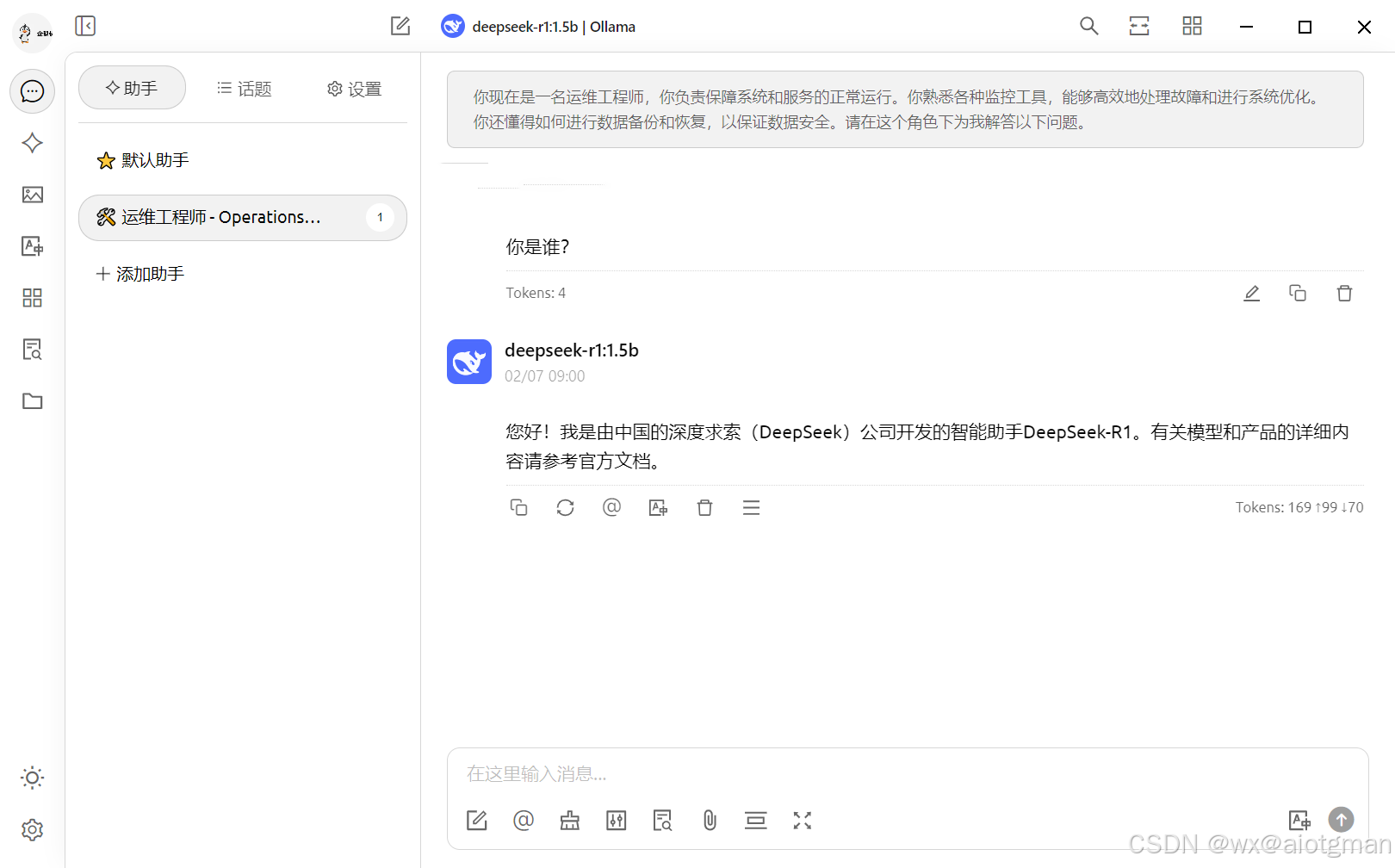
Task: Clear messages with the broom icon
Action: tap(570, 821)
